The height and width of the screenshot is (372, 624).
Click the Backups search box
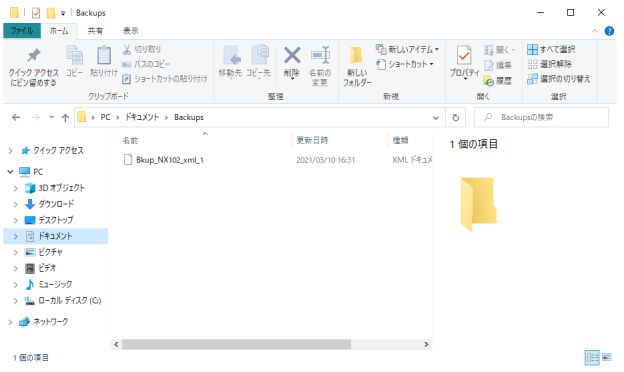click(541, 117)
